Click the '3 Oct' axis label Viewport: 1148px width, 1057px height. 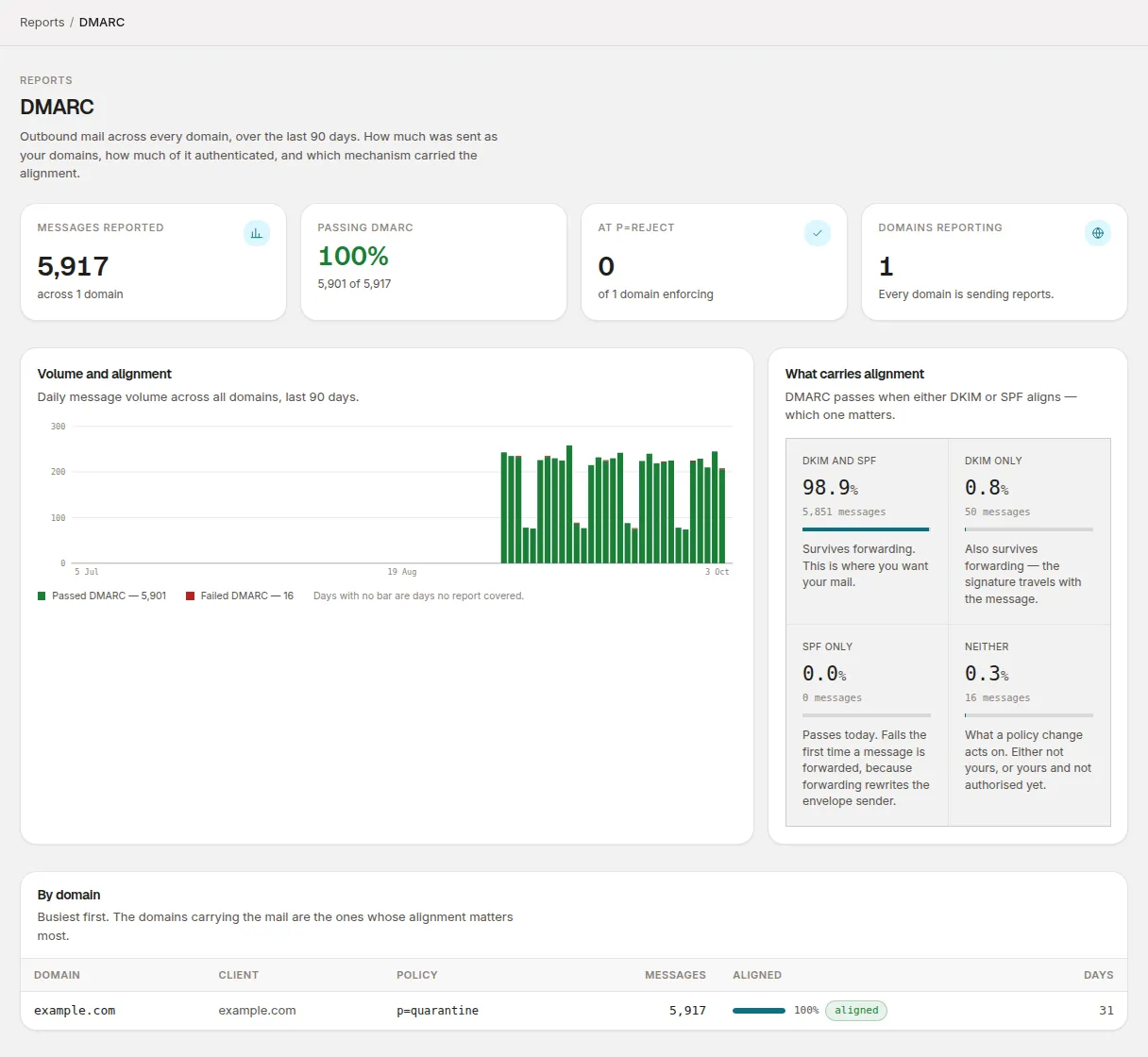[717, 572]
